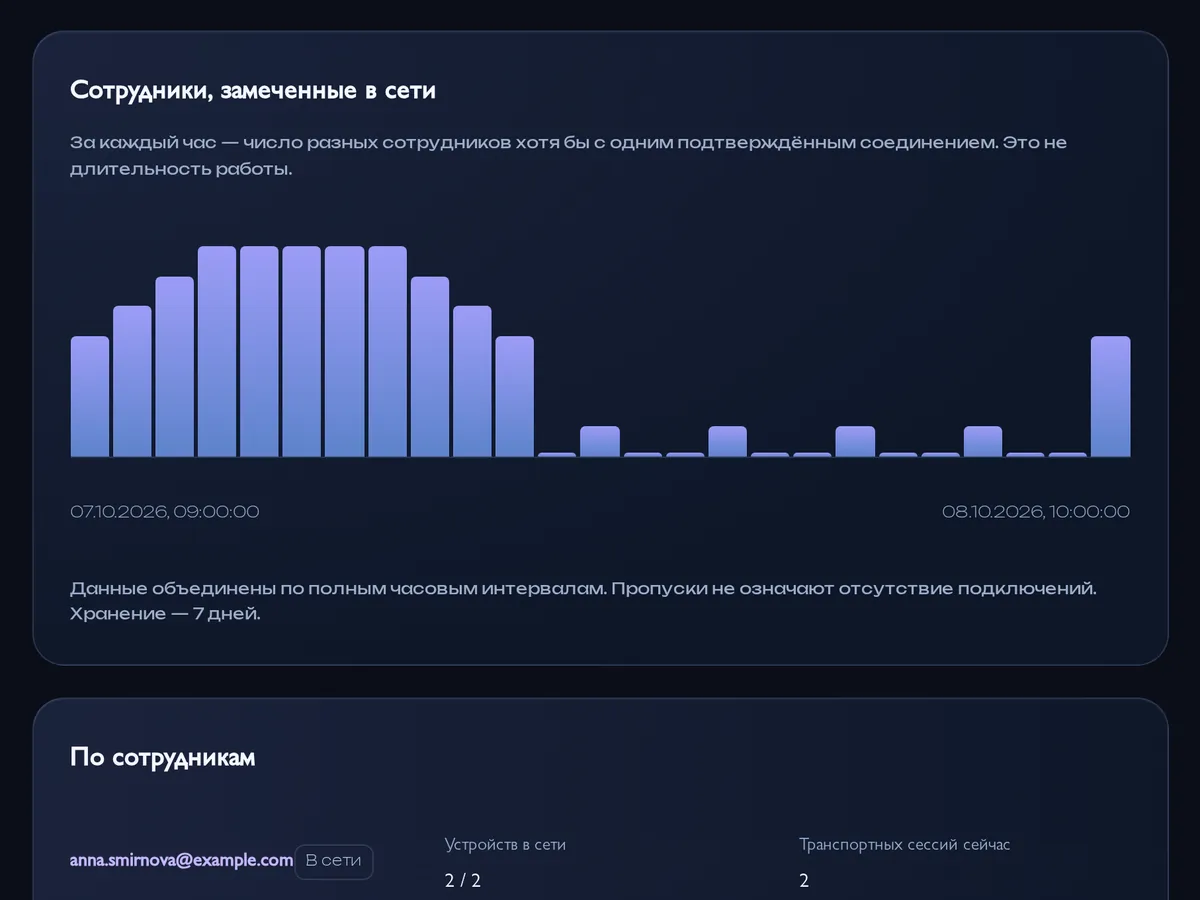Click the first bar of the hourly chart
This screenshot has width=1200, height=900.
coord(90,397)
